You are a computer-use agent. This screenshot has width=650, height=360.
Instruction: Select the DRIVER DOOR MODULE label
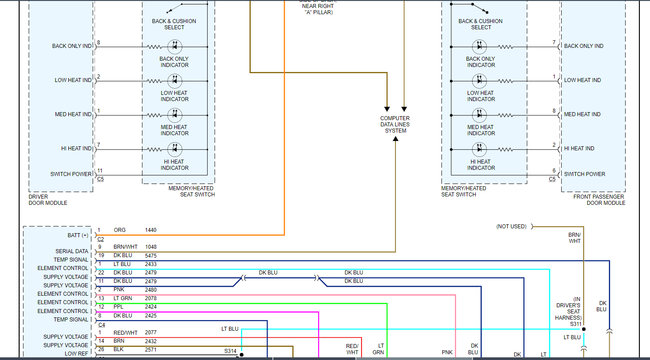coord(48,199)
